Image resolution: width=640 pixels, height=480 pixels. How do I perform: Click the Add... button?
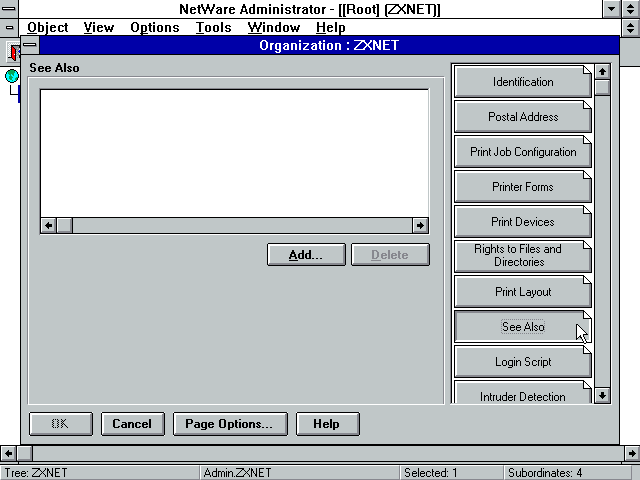coord(306,255)
